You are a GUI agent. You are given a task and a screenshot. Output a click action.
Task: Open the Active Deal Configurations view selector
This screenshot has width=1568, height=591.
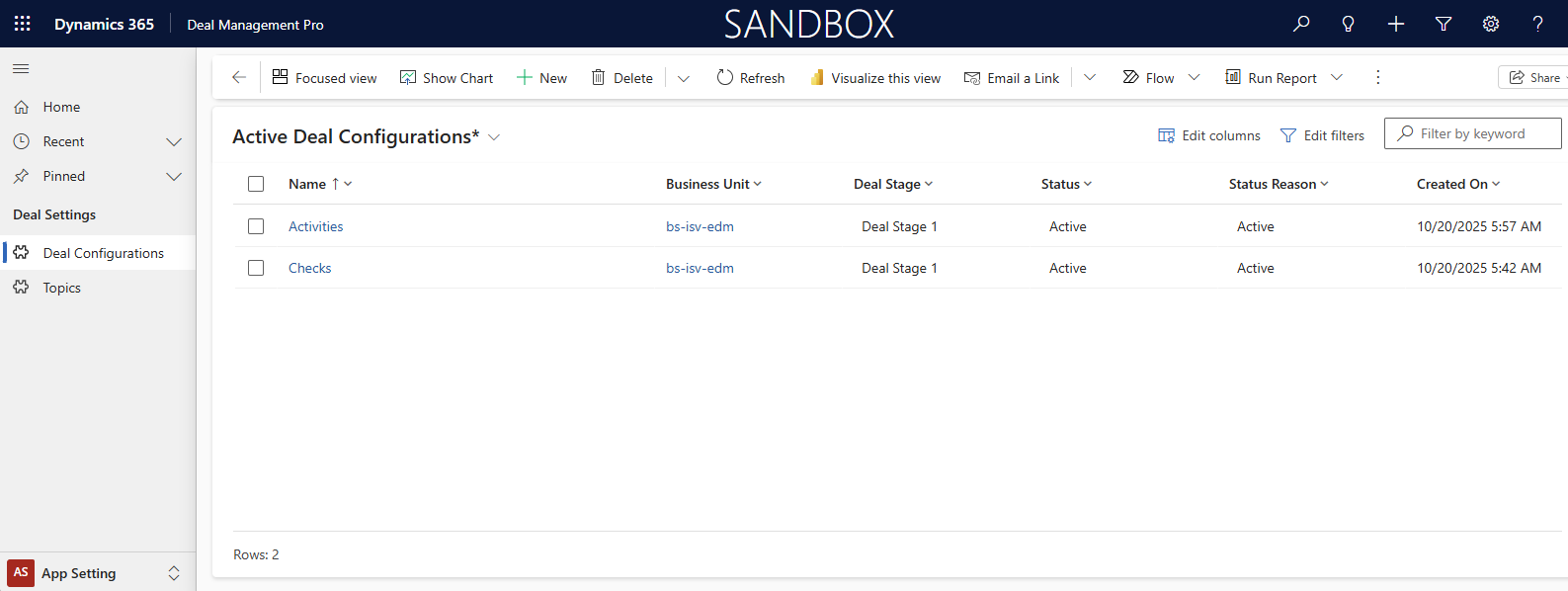coord(494,137)
